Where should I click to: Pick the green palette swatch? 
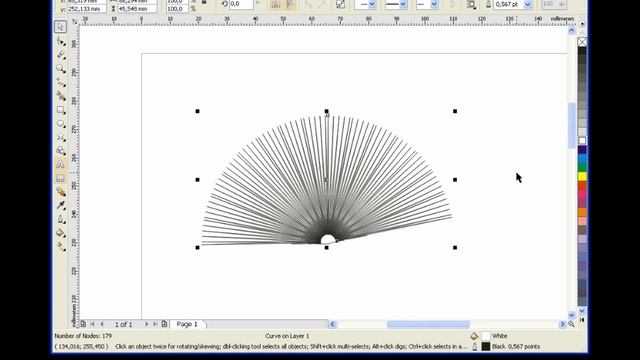pyautogui.click(x=582, y=167)
